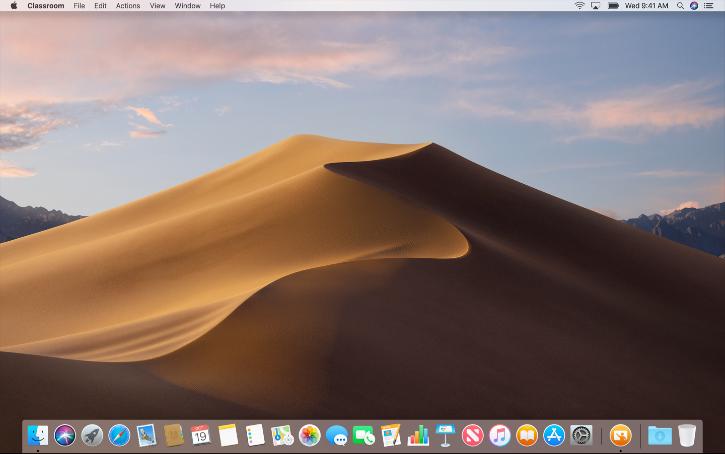Open the Apple menu
Screen dimensions: 725x454
click(x=14, y=6)
